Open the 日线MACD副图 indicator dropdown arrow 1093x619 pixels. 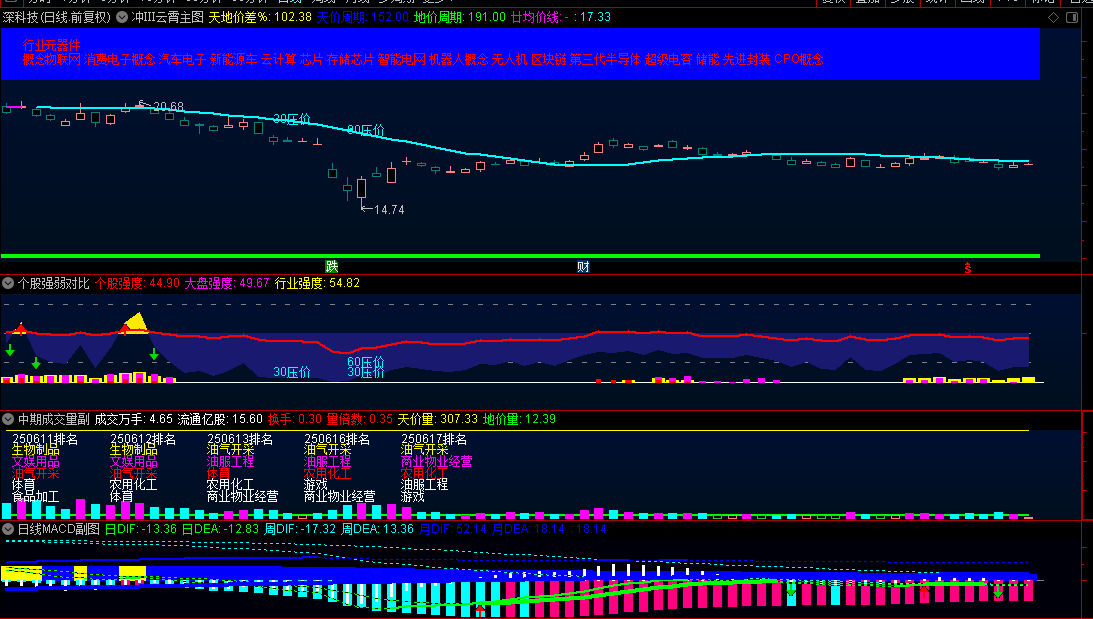coord(8,529)
